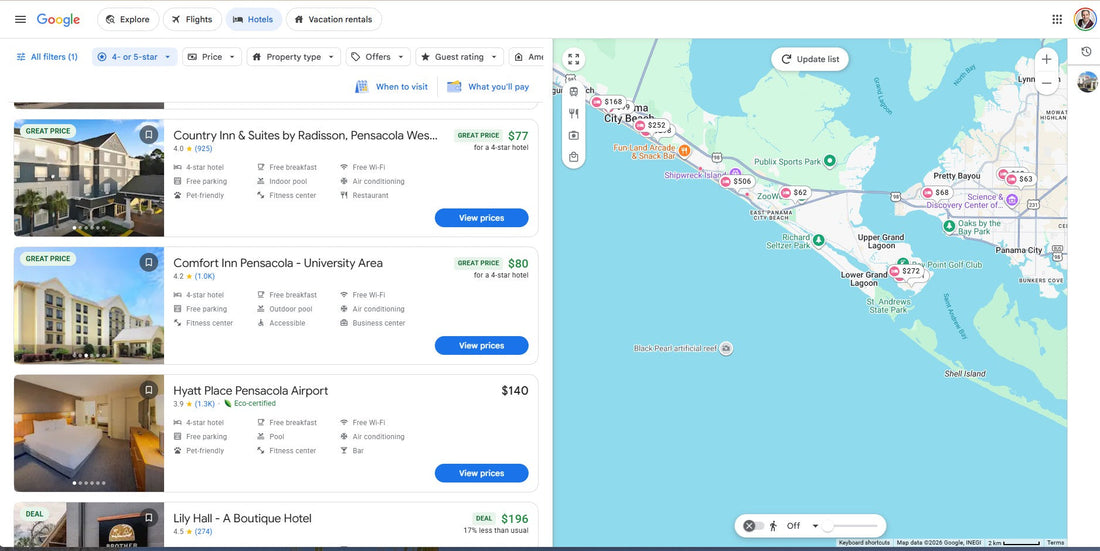Image resolution: width=1100 pixels, height=551 pixels.
Task: Expand the map to fullscreen
Action: tap(574, 60)
